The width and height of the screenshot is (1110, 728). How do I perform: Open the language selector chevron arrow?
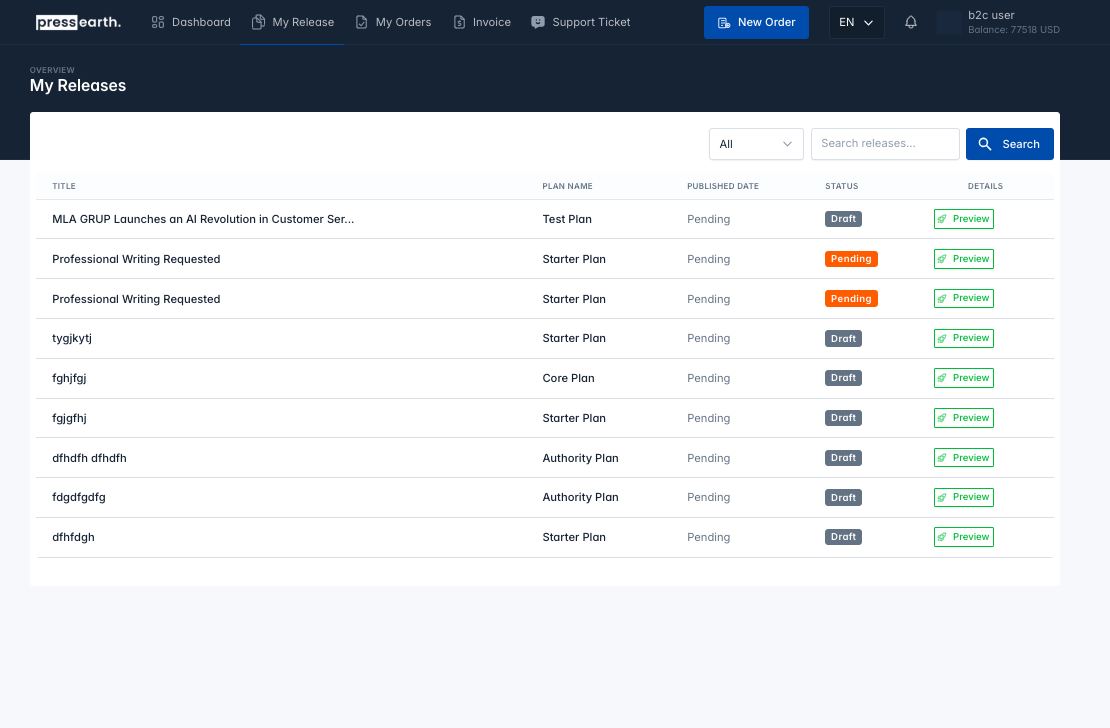pos(870,22)
